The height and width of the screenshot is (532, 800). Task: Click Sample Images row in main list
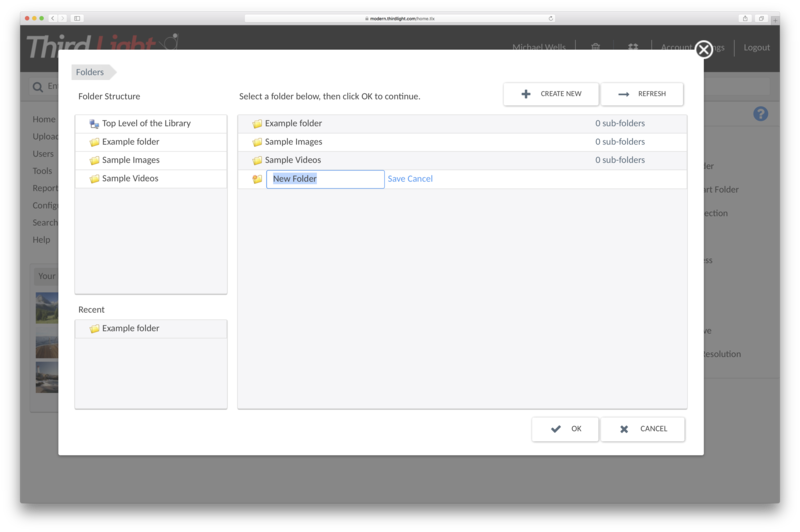point(462,142)
